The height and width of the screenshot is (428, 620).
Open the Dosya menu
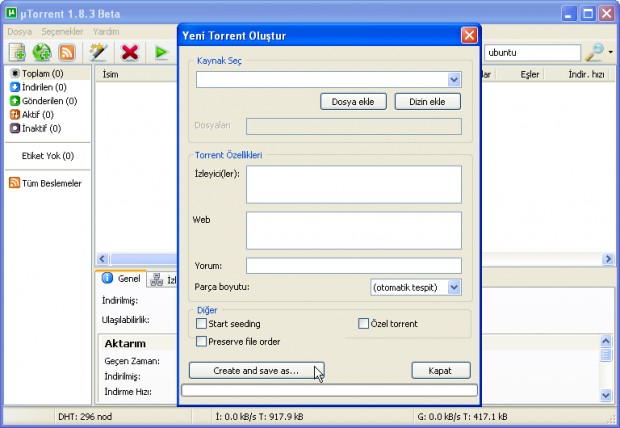click(x=19, y=32)
